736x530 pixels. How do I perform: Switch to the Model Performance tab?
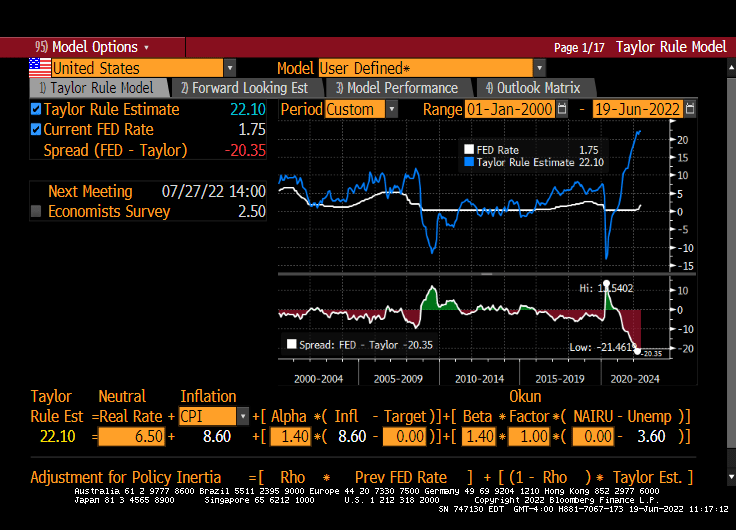396,88
